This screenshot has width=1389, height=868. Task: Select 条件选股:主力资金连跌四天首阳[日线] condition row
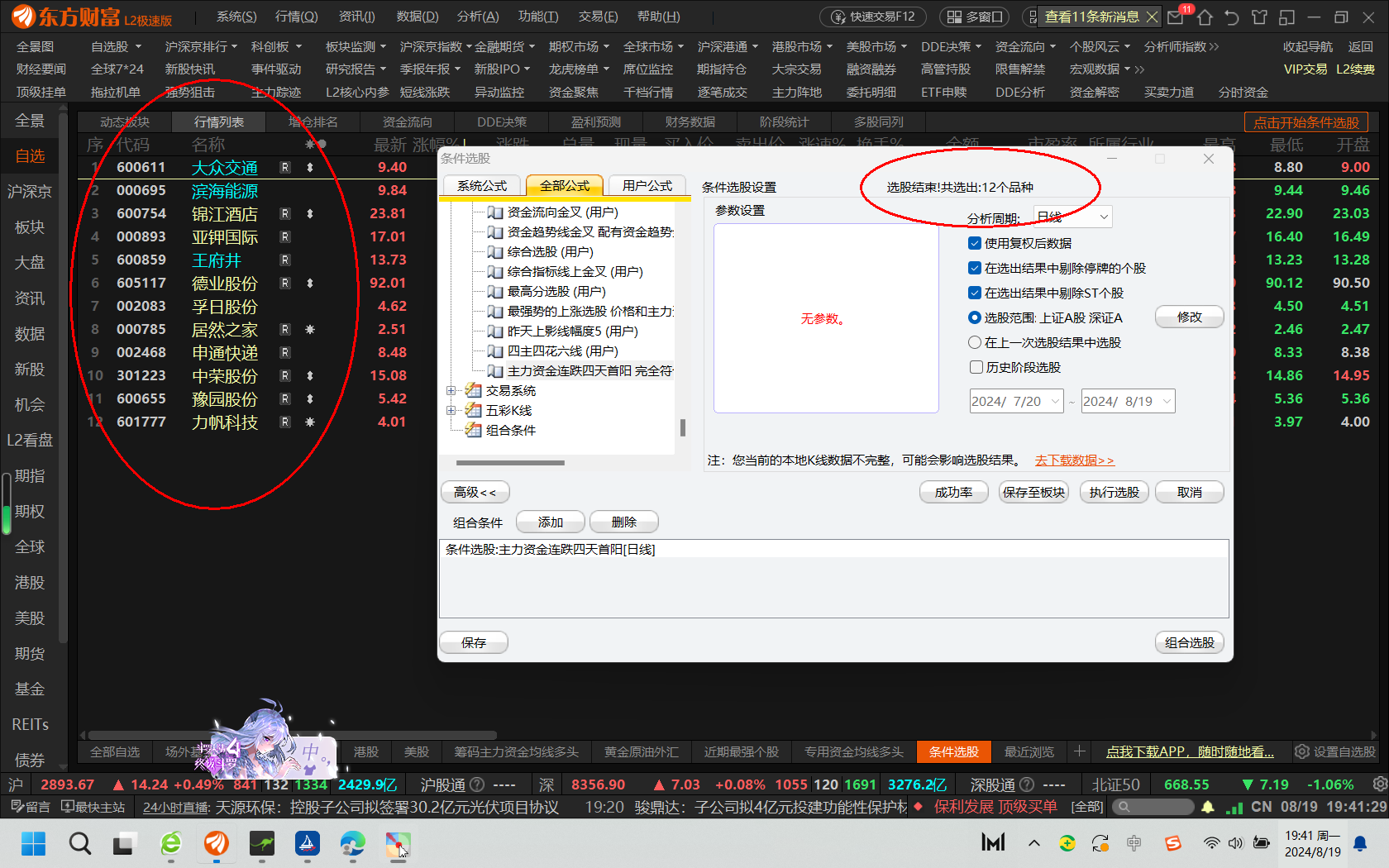[x=833, y=549]
